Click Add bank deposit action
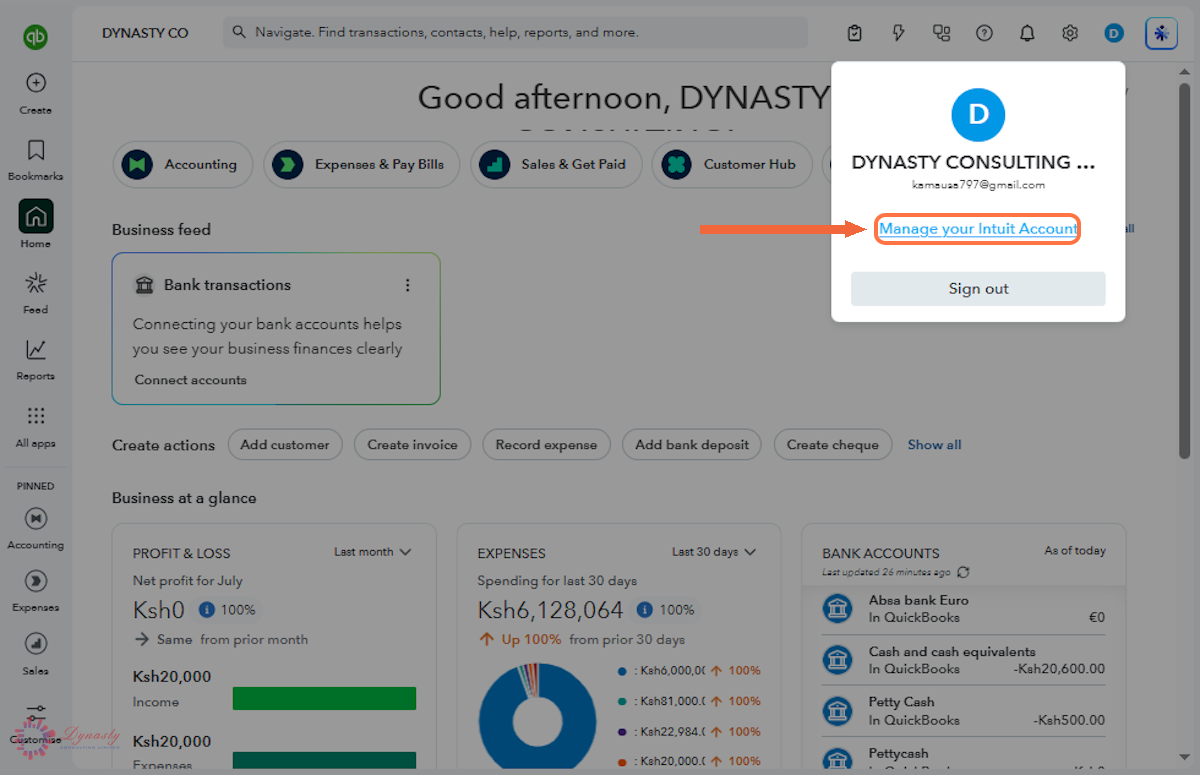Image resolution: width=1200 pixels, height=775 pixels. (x=692, y=445)
